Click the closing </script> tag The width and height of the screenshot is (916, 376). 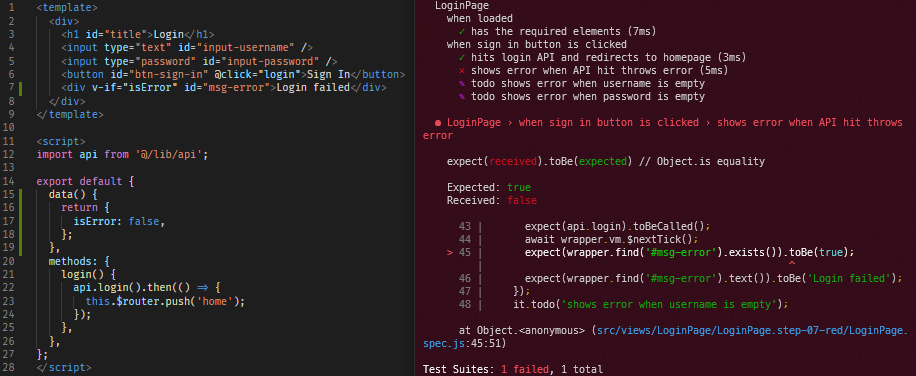pyautogui.click(x=64, y=367)
